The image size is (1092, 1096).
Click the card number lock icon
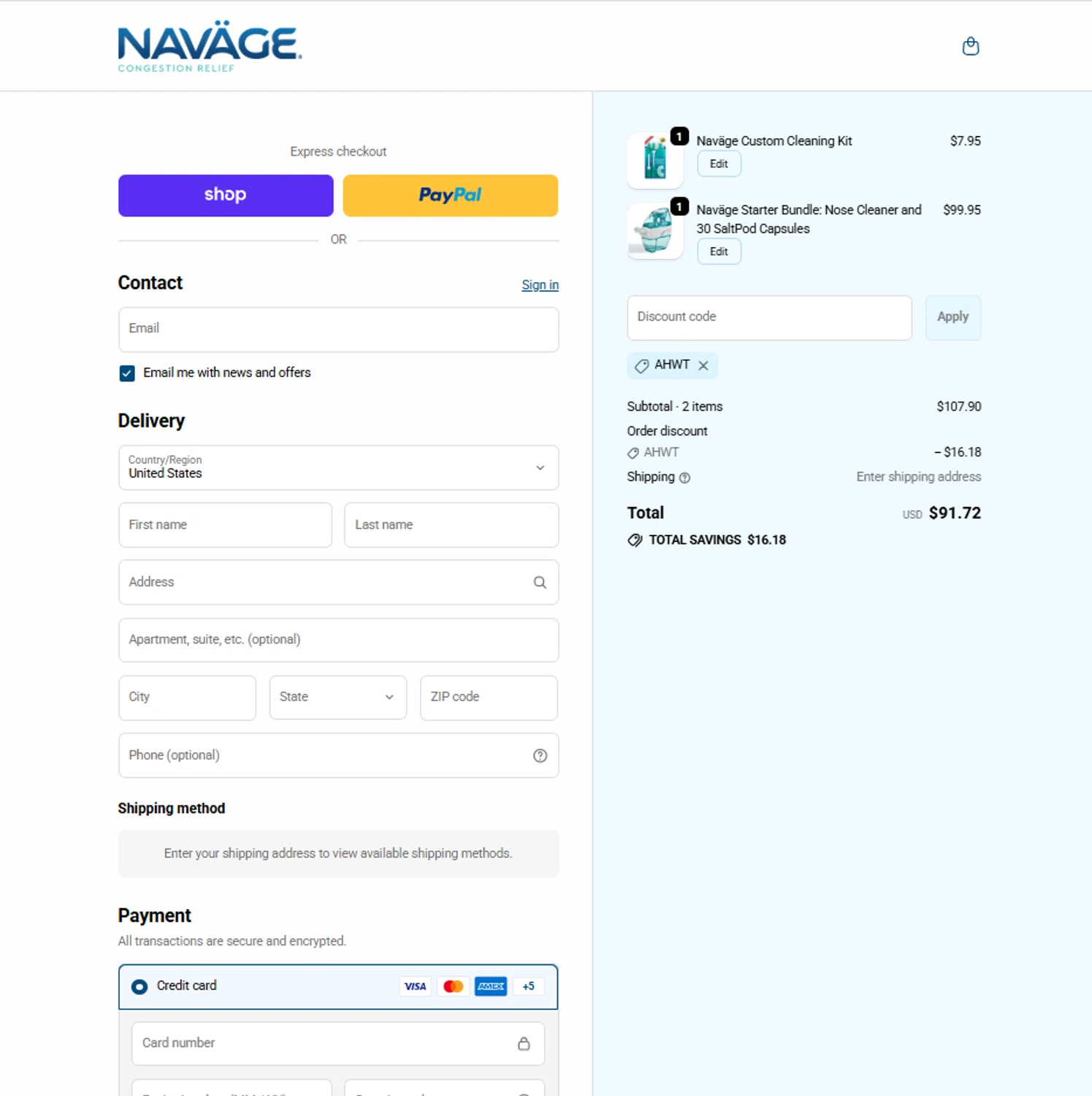coord(524,1043)
